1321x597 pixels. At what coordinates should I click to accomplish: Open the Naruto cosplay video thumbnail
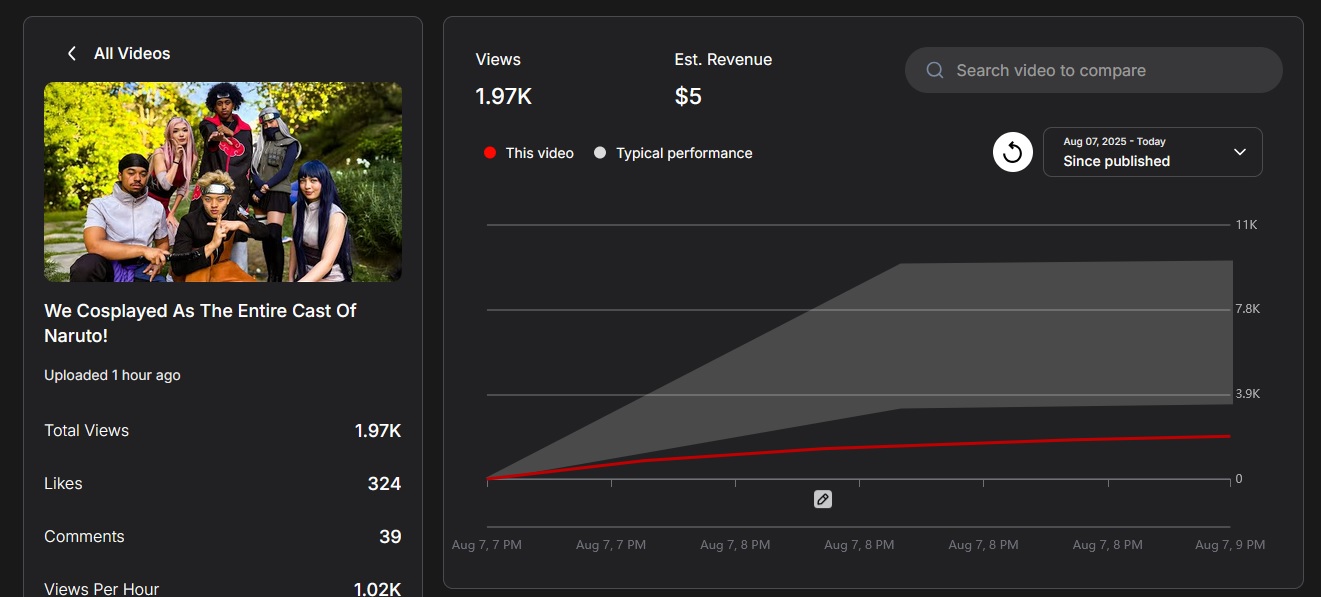tap(223, 182)
